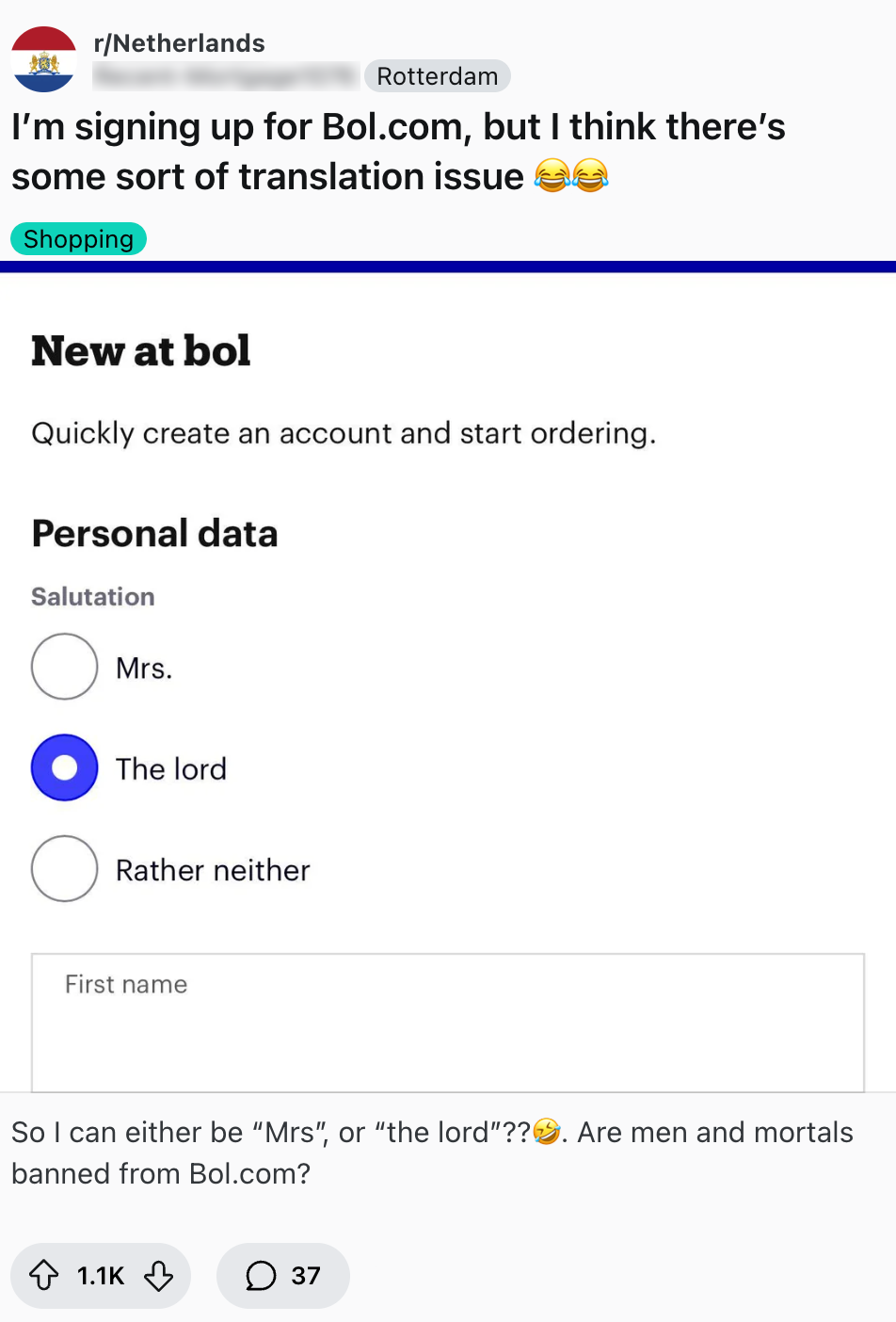
Task: Click the post body text about mortals
Action: pos(431,1153)
